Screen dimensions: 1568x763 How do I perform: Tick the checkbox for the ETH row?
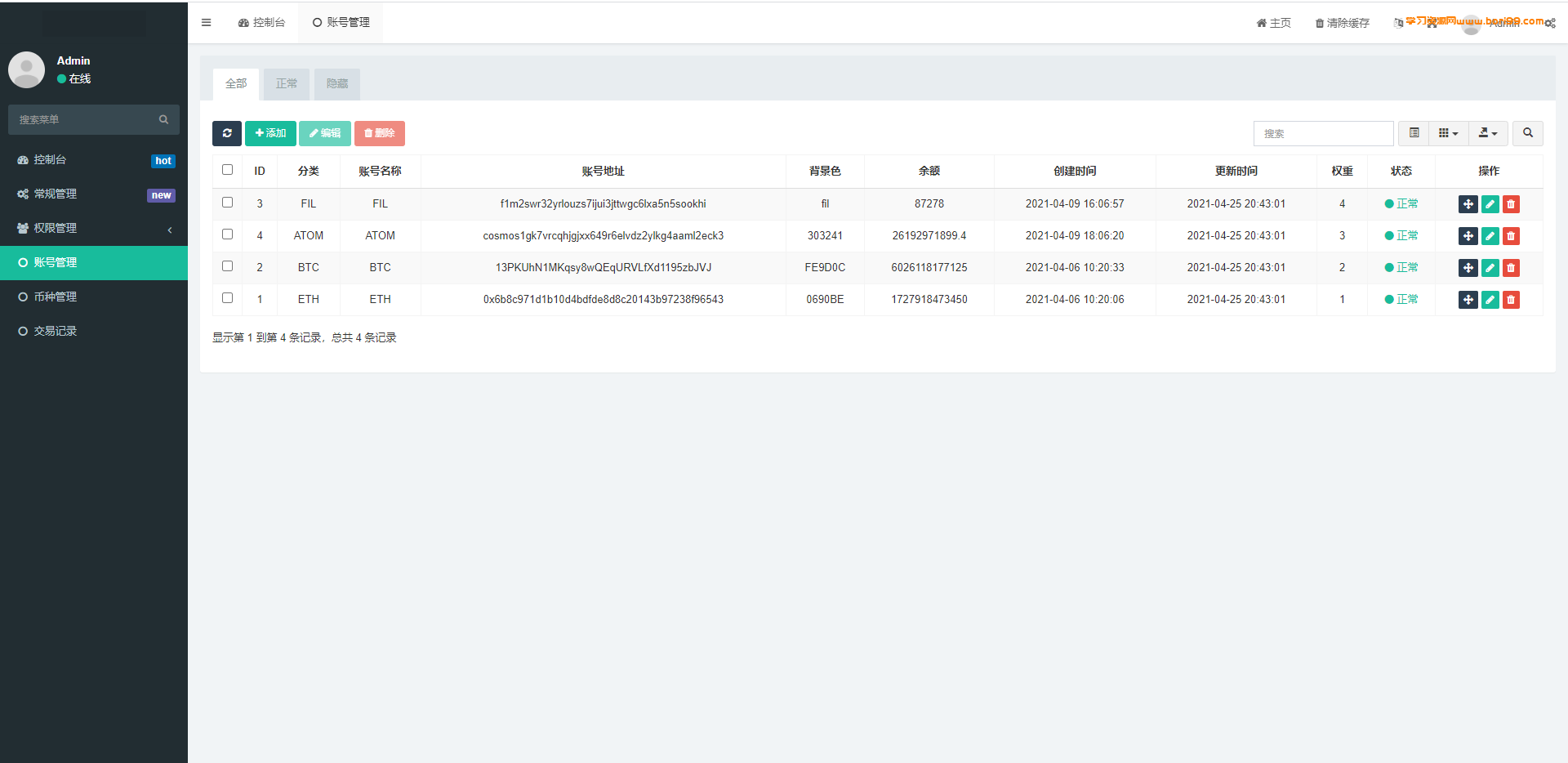pos(227,298)
